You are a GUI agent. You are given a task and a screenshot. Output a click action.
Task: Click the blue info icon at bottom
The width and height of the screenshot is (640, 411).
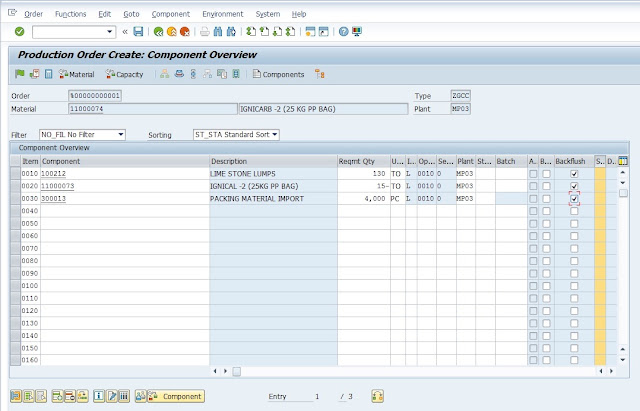[99, 396]
